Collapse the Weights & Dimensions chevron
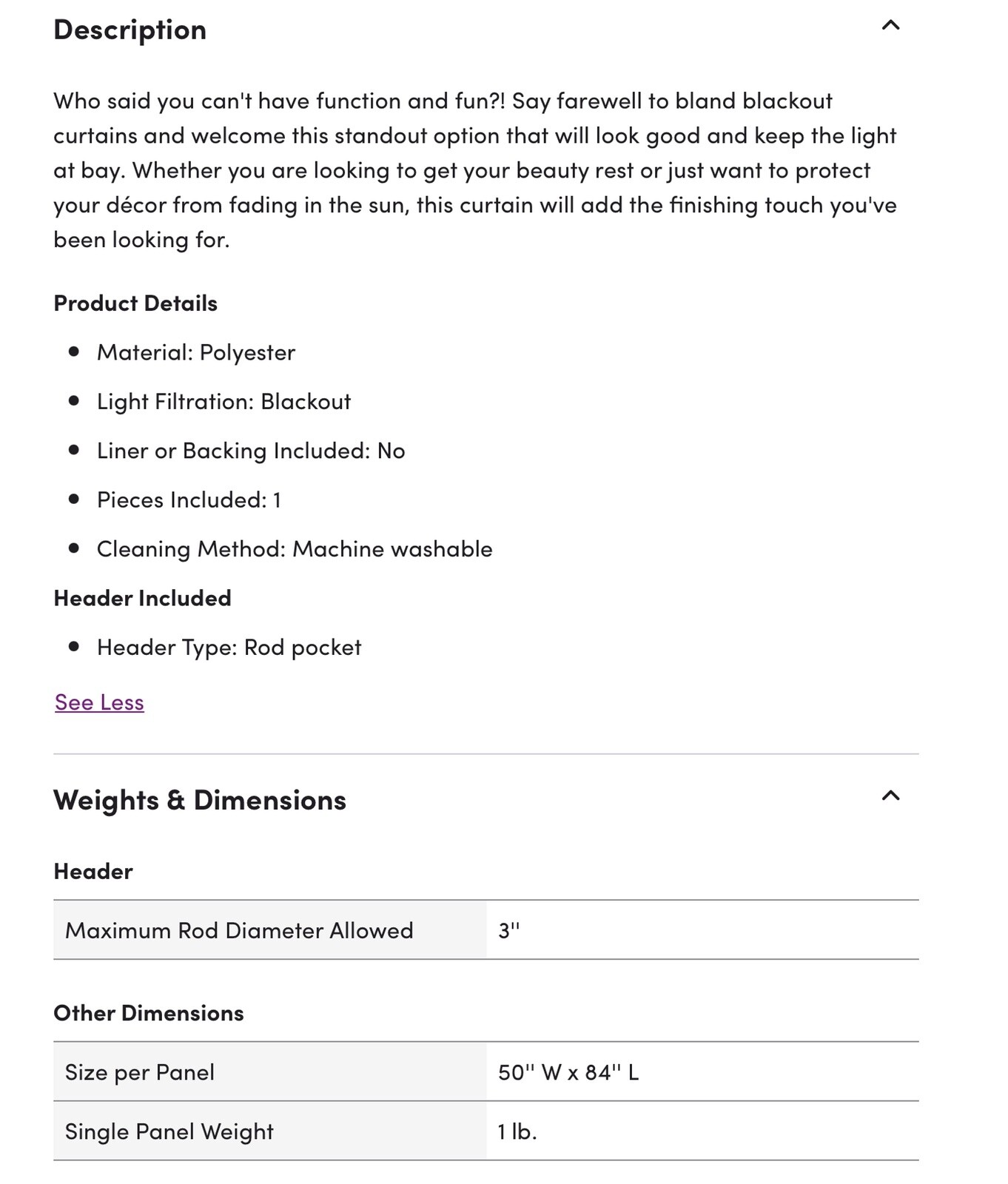The width and height of the screenshot is (1008, 1184). (890, 796)
